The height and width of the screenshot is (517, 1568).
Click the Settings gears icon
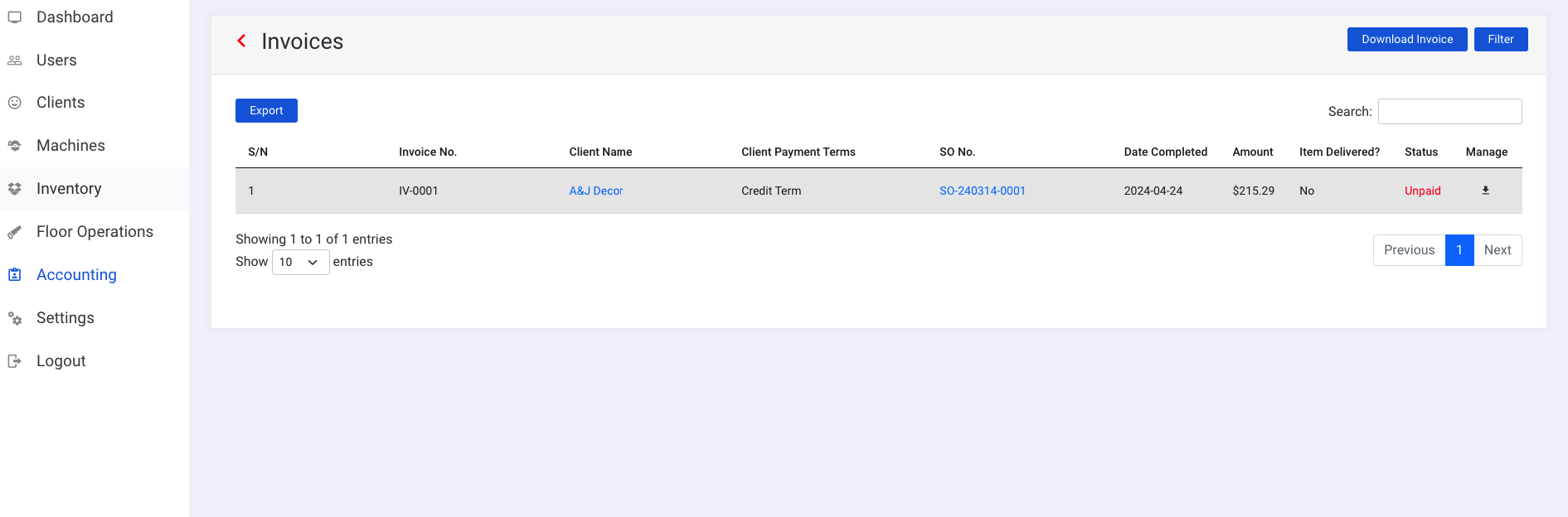pyautogui.click(x=15, y=318)
